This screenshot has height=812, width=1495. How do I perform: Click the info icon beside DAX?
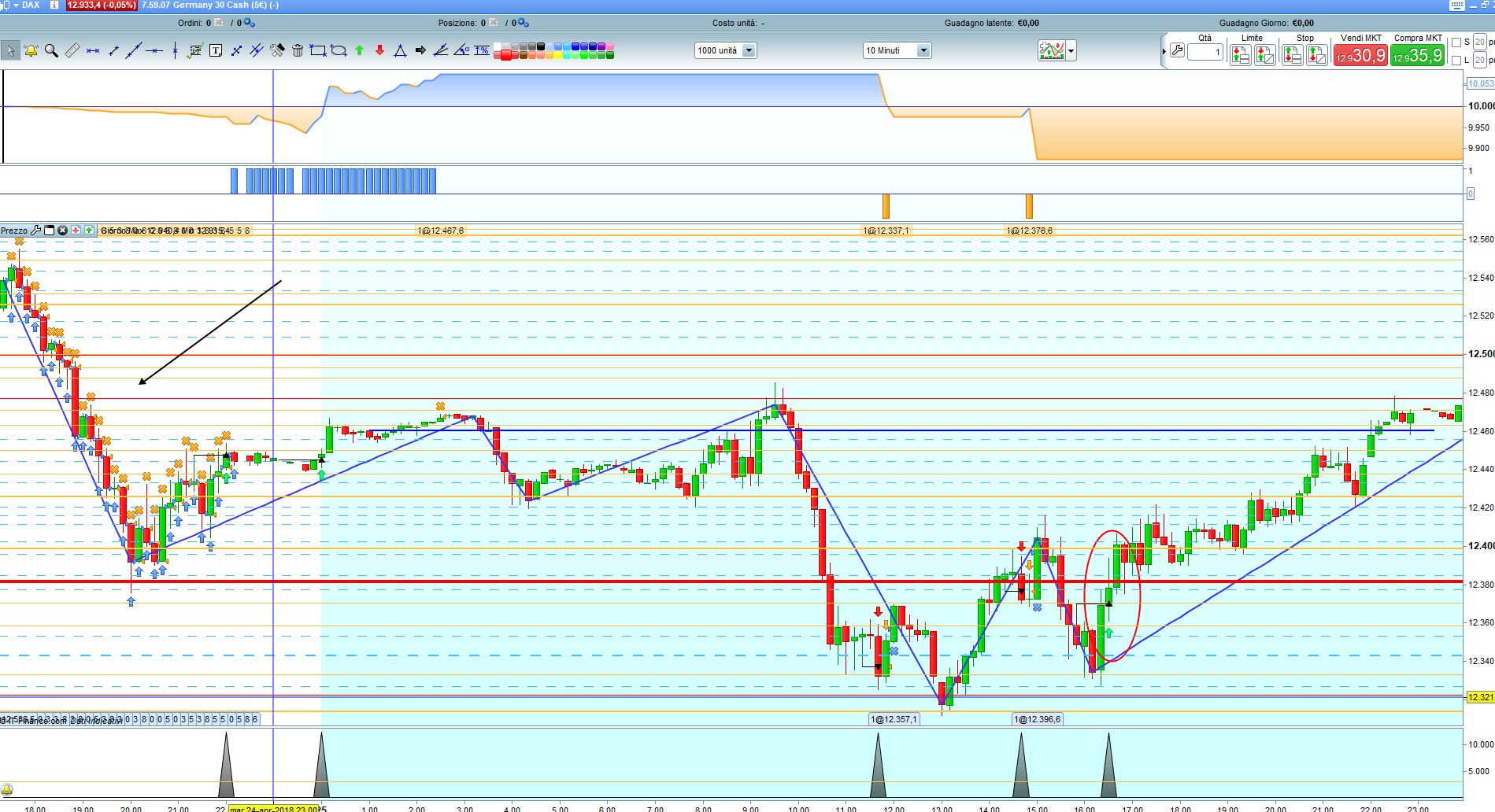coord(54,5)
